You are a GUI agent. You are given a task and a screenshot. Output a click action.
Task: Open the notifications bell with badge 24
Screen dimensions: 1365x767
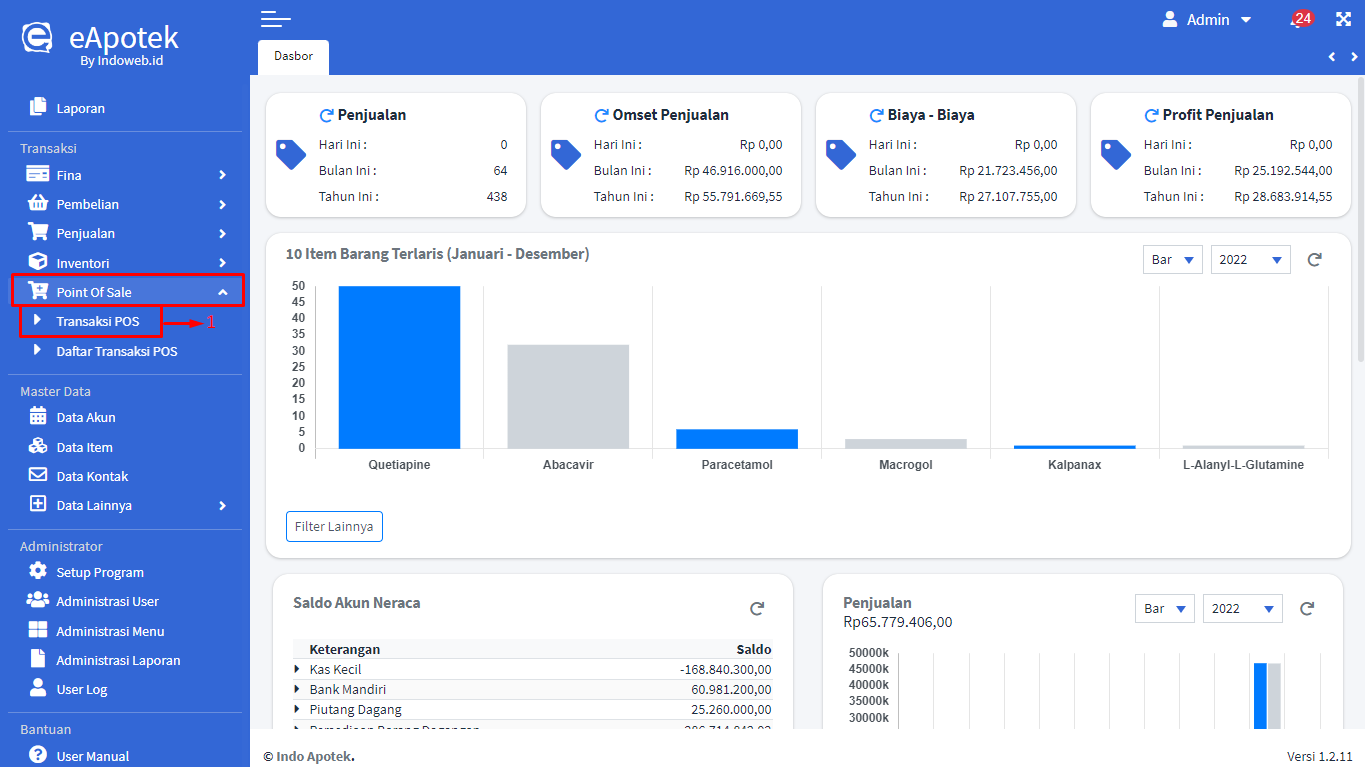(x=1300, y=20)
